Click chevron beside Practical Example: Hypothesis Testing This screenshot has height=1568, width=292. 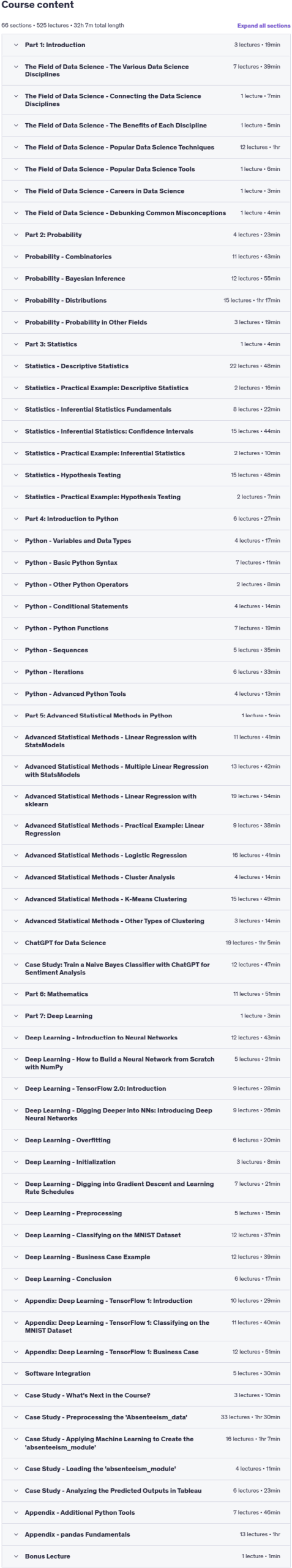coord(16,497)
